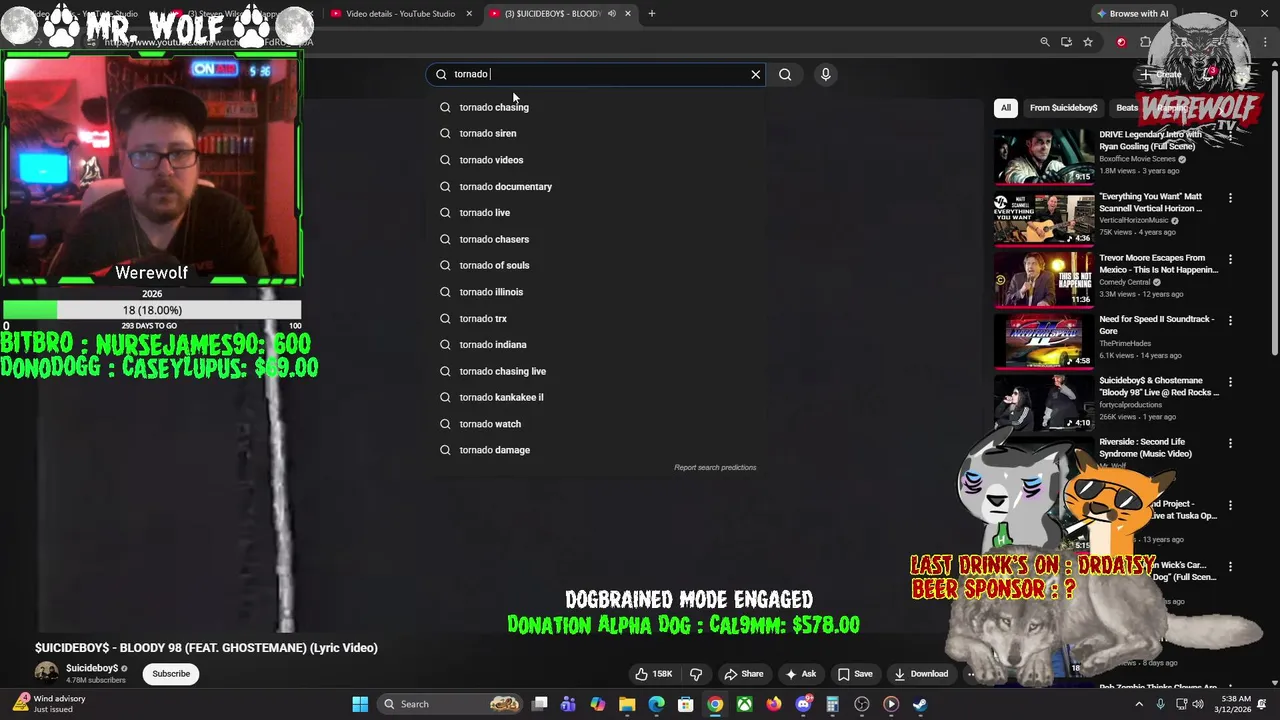Pick suggestion 'tornado of souls'
Image resolution: width=1280 pixels, height=720 pixels.
pyautogui.click(x=597, y=265)
